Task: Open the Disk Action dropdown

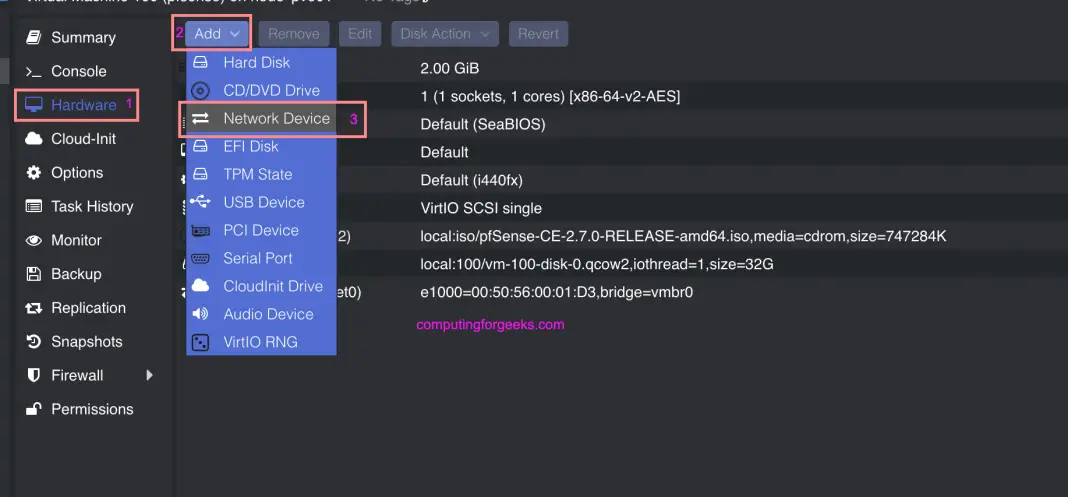Action: [x=445, y=33]
